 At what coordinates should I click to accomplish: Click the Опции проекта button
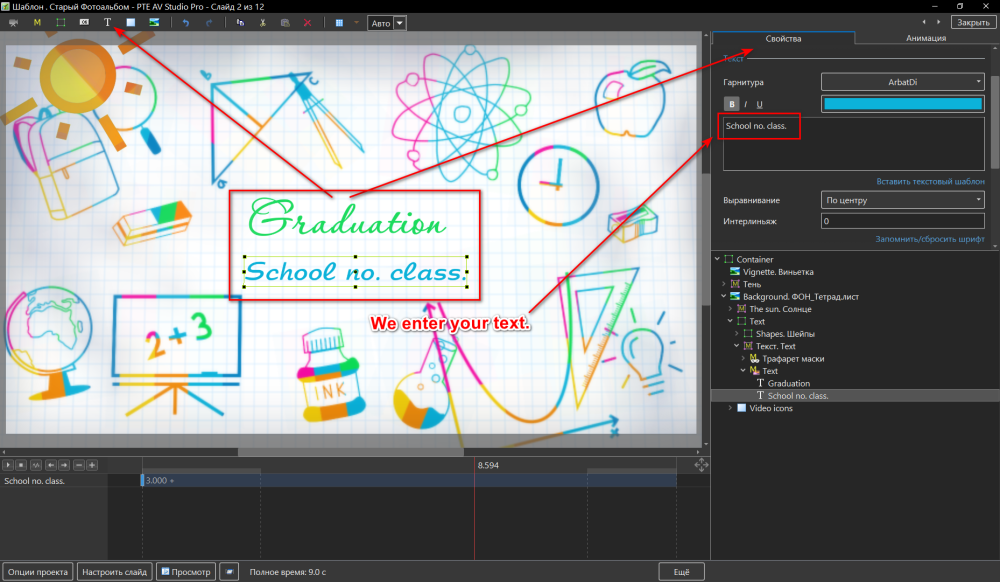38,572
